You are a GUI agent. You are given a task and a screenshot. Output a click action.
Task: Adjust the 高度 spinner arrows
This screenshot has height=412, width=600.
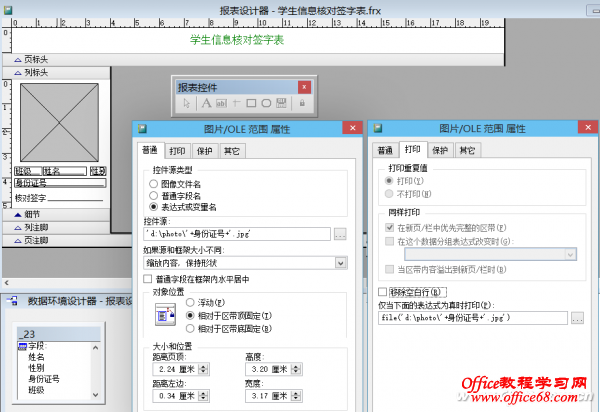pos(296,369)
